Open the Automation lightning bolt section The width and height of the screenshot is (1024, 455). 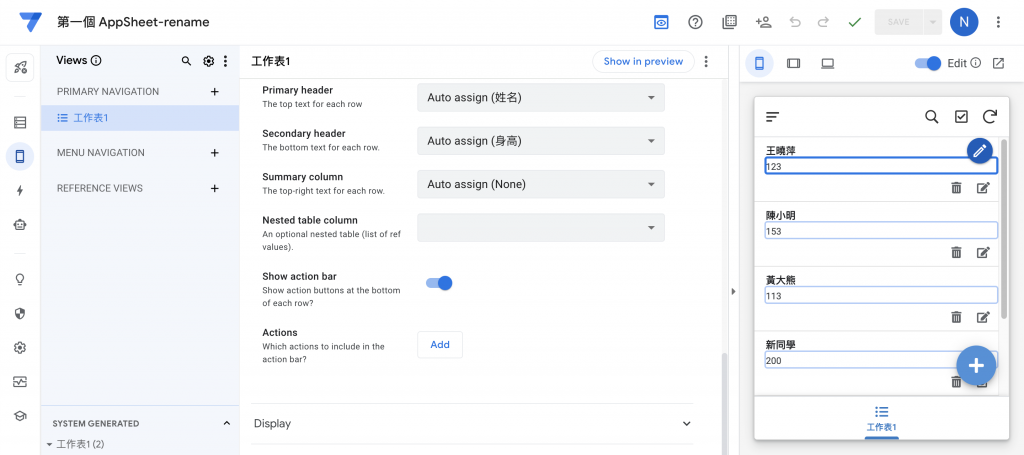point(20,190)
